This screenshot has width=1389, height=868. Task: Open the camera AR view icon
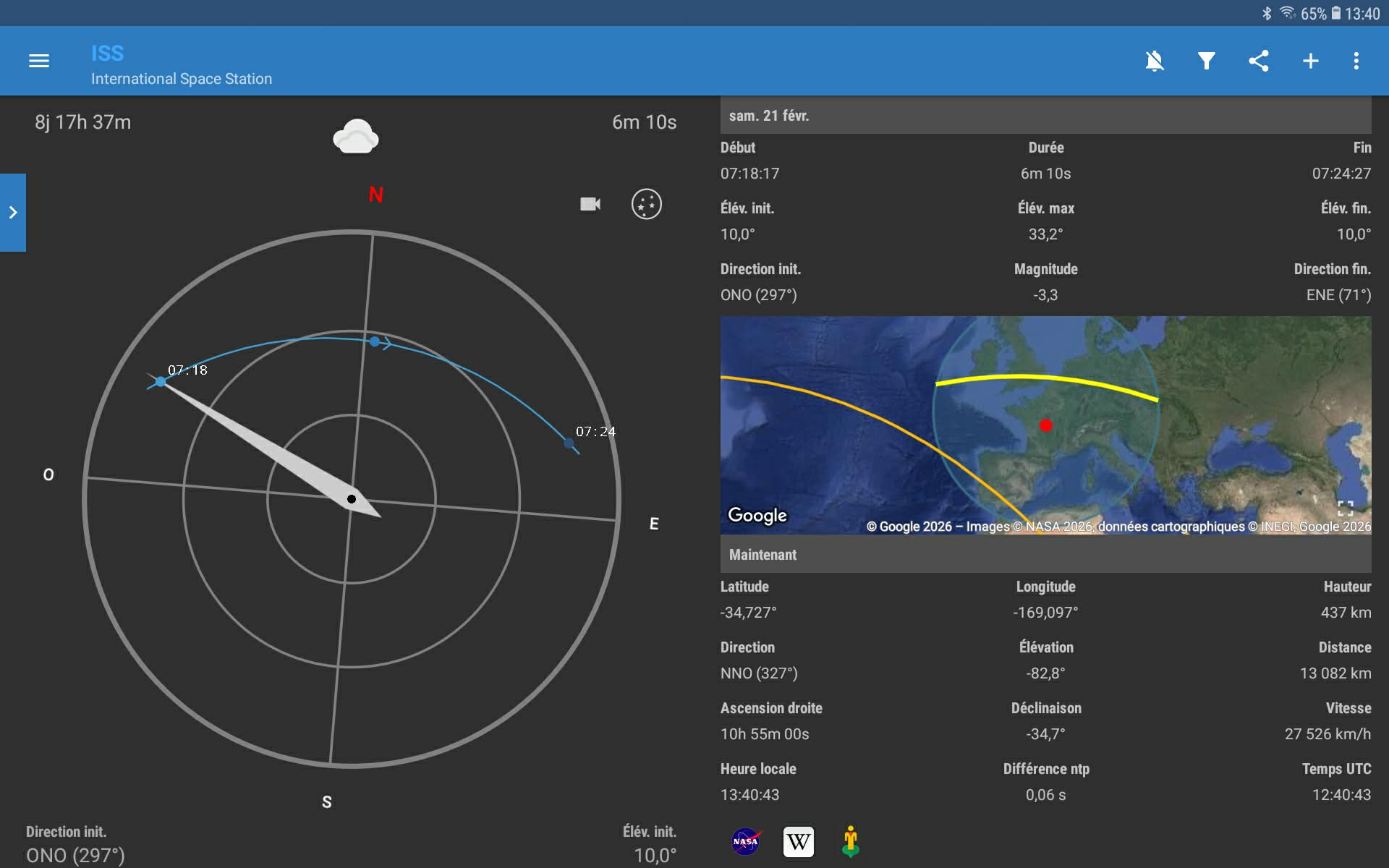[590, 204]
